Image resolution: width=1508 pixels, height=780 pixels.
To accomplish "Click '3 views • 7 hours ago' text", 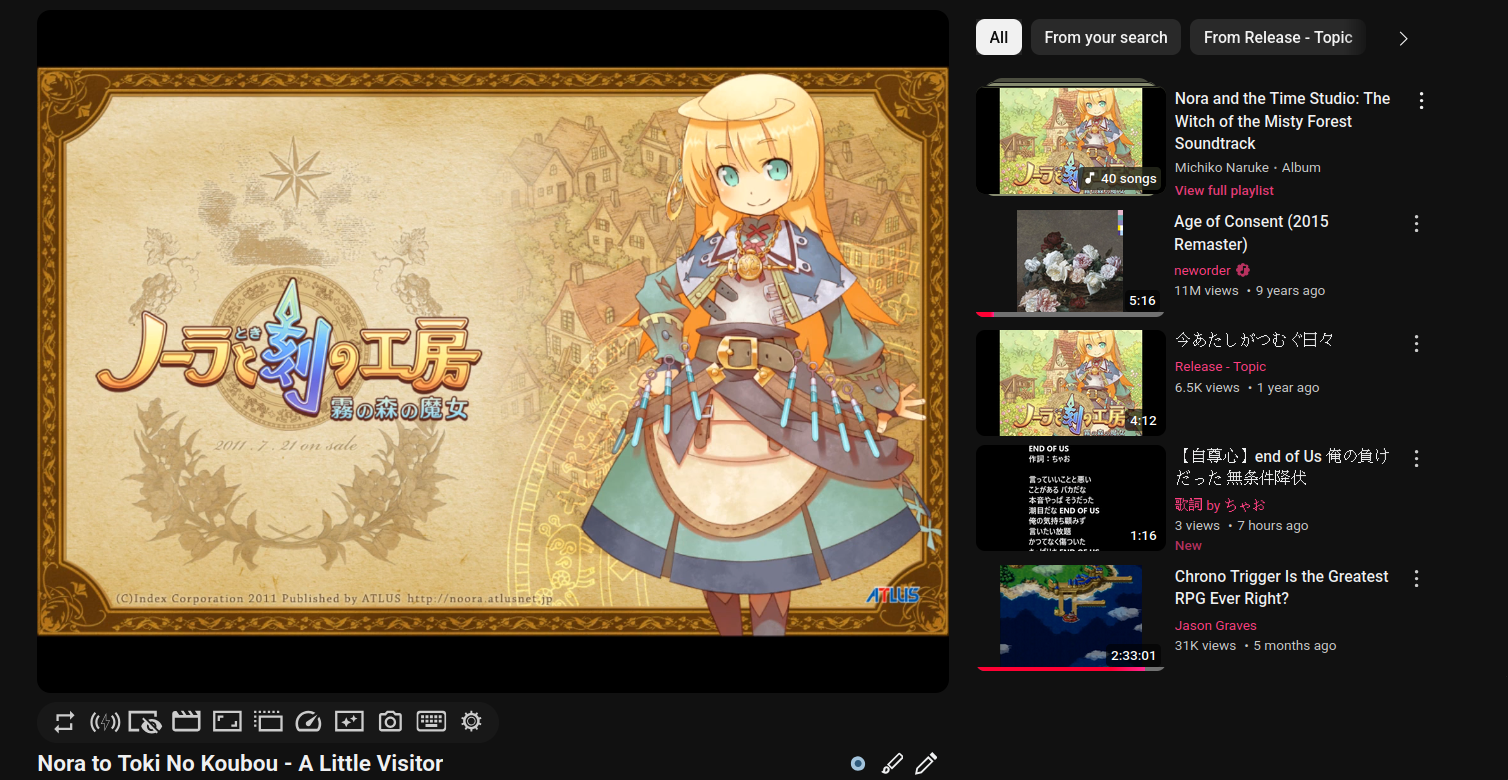I will (x=1241, y=526).
